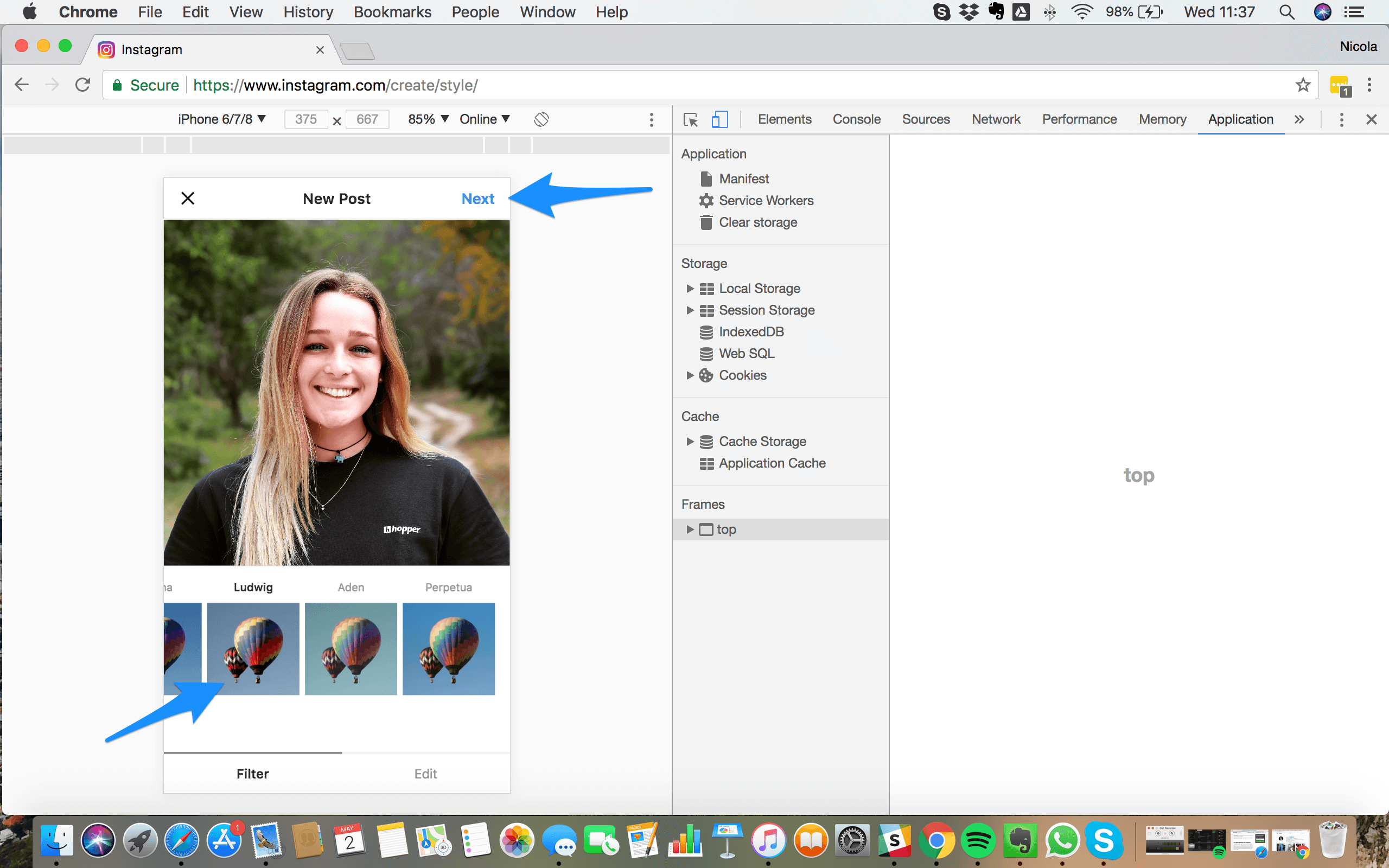Click the zoom percentage 85% input
The width and height of the screenshot is (1389, 868).
click(x=428, y=118)
